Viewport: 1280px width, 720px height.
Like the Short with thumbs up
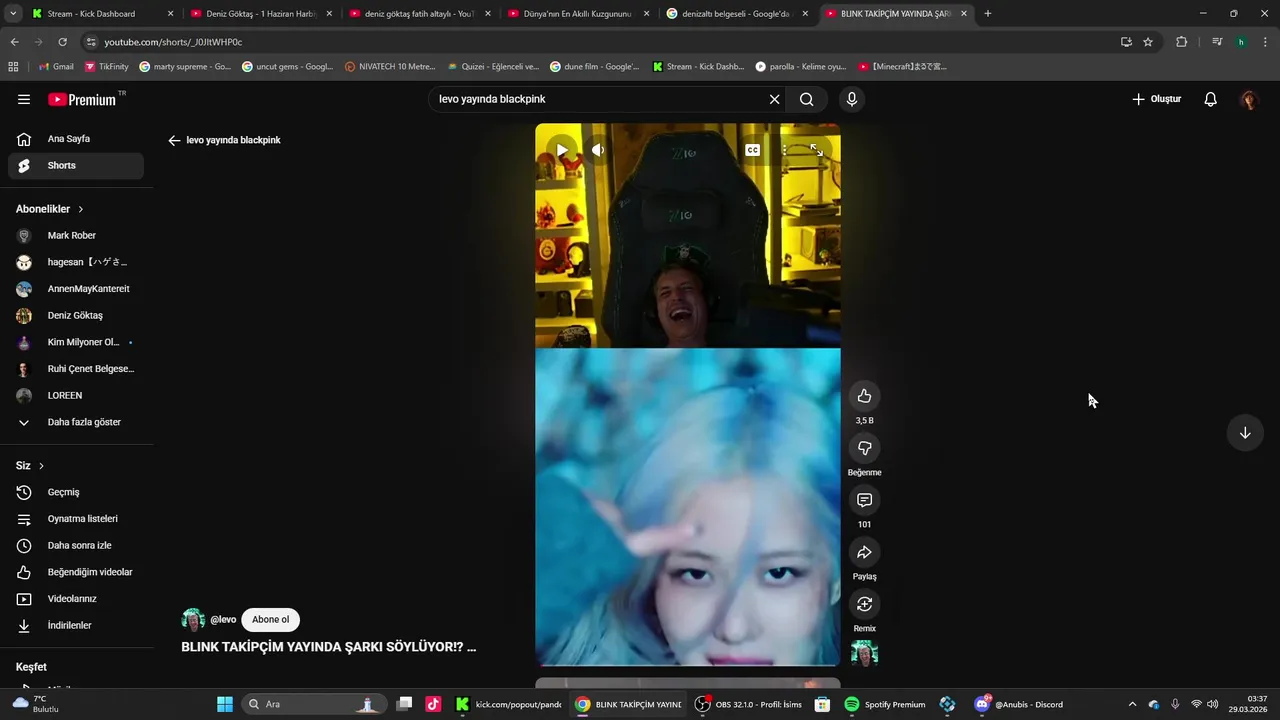[x=864, y=396]
